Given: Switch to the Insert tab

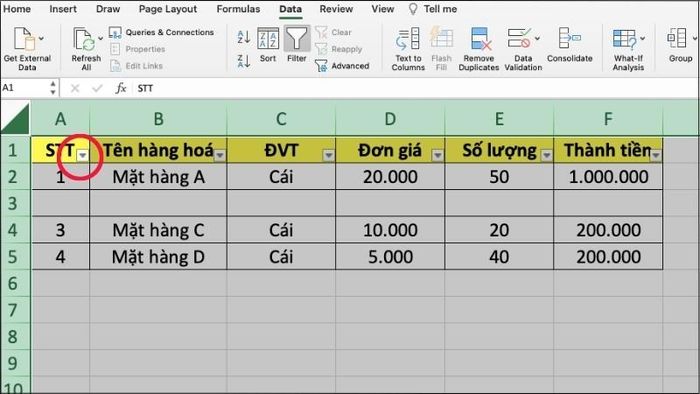Looking at the screenshot, I should (x=63, y=9).
